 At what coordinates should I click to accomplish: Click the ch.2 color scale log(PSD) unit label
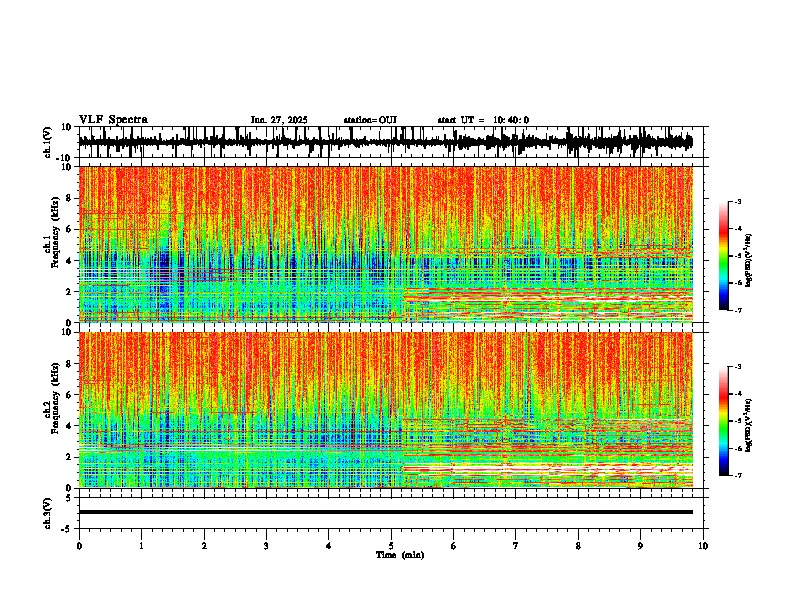click(748, 425)
